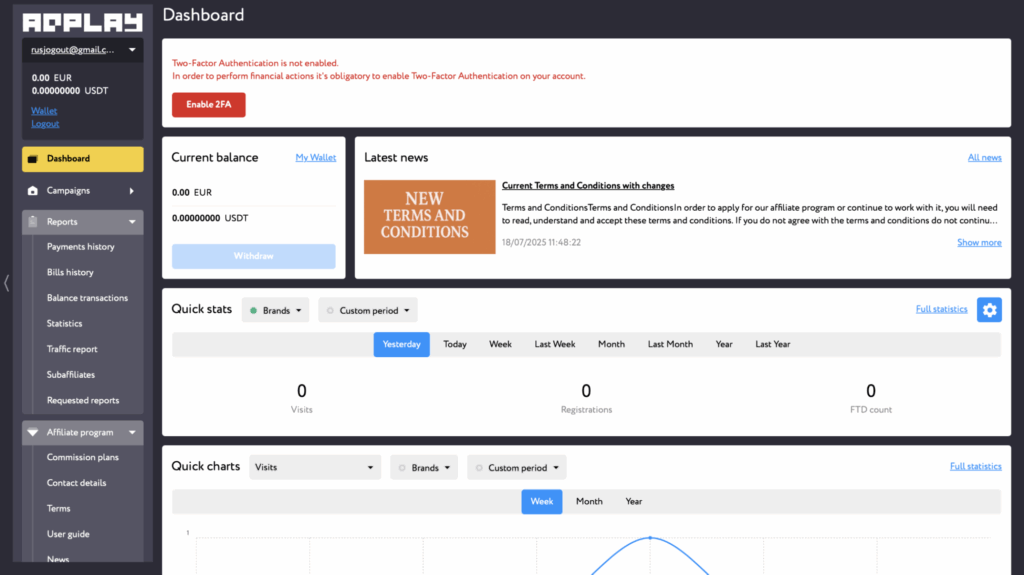Click the Reports clipboard icon

point(33,222)
